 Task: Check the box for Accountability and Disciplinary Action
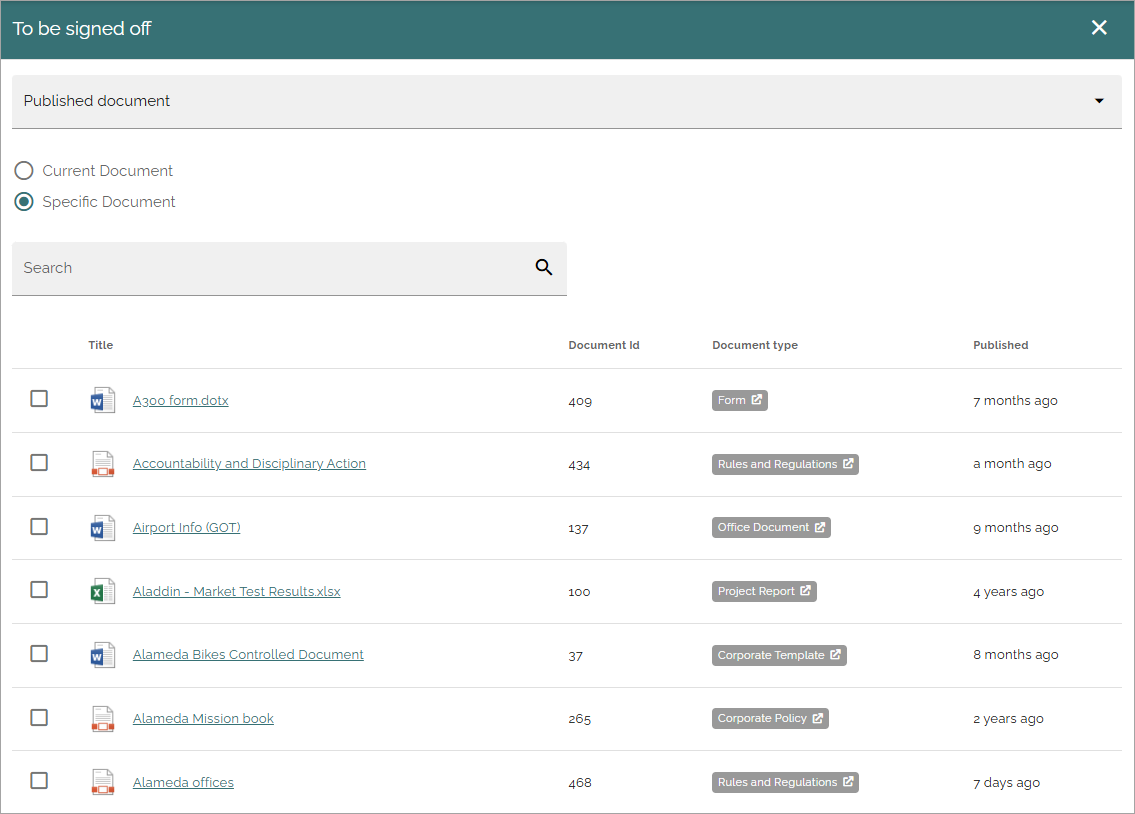39,462
